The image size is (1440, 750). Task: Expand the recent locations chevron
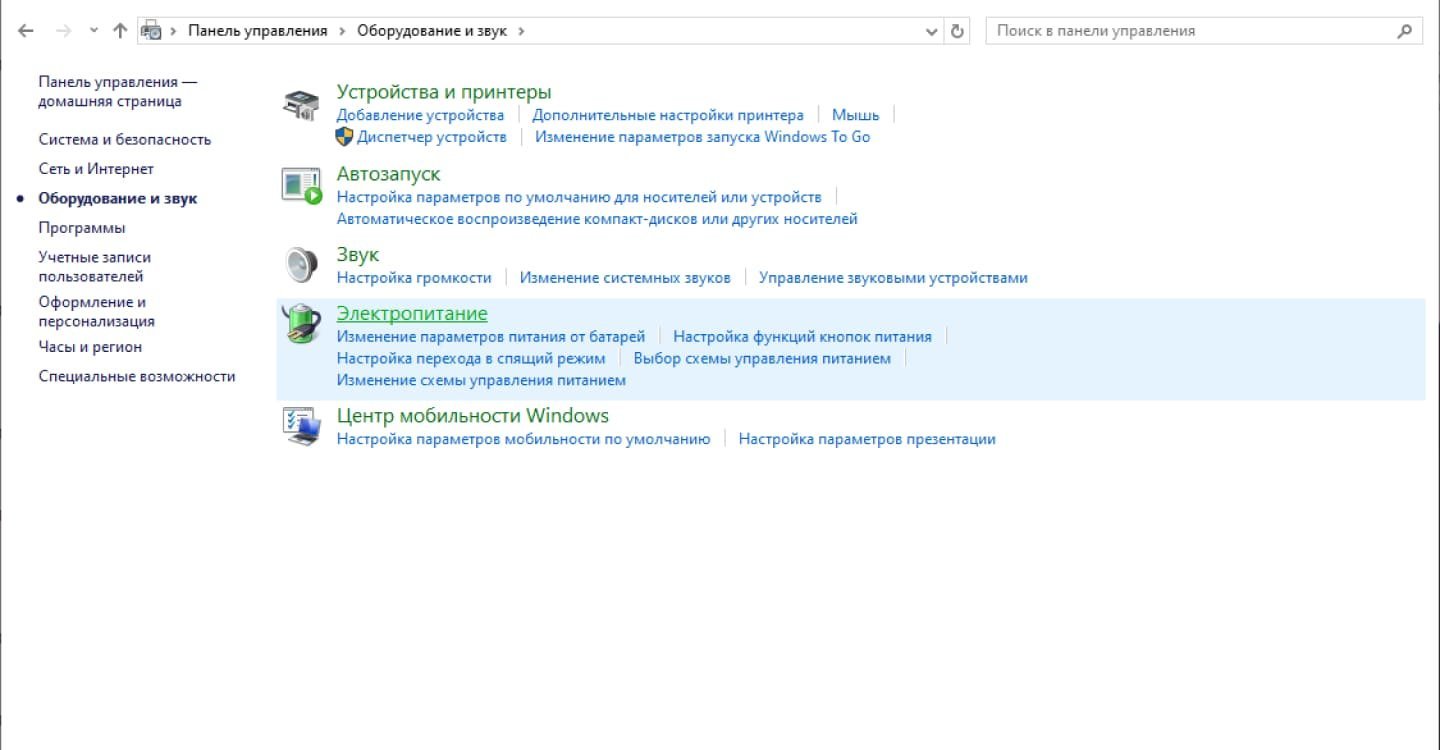tap(94, 31)
